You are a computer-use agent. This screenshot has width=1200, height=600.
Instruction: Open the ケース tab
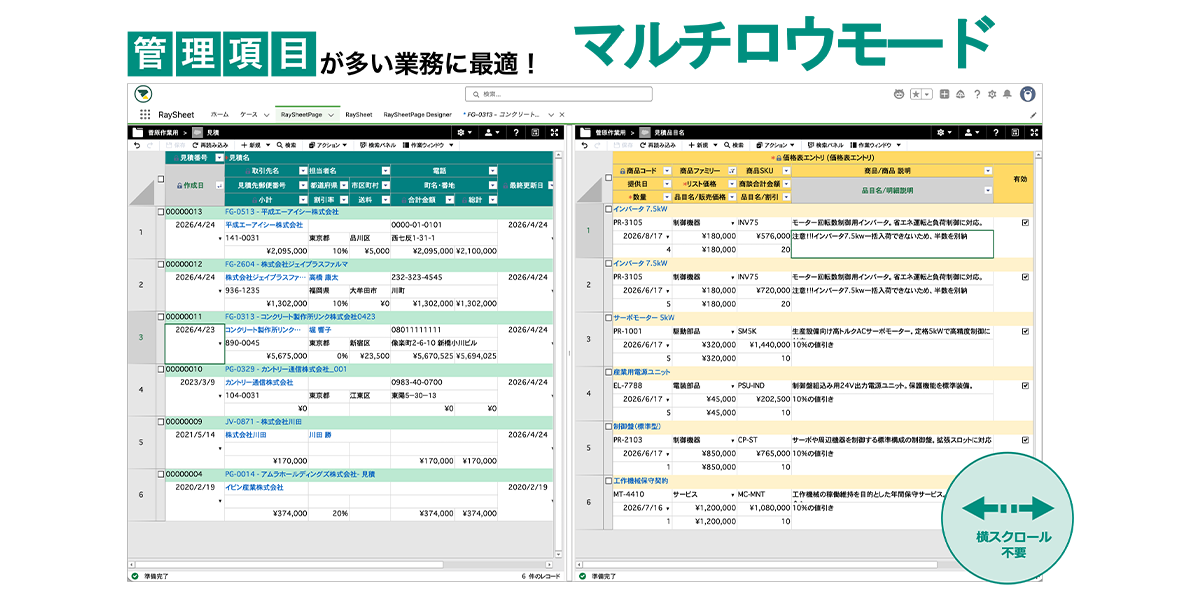tap(250, 115)
